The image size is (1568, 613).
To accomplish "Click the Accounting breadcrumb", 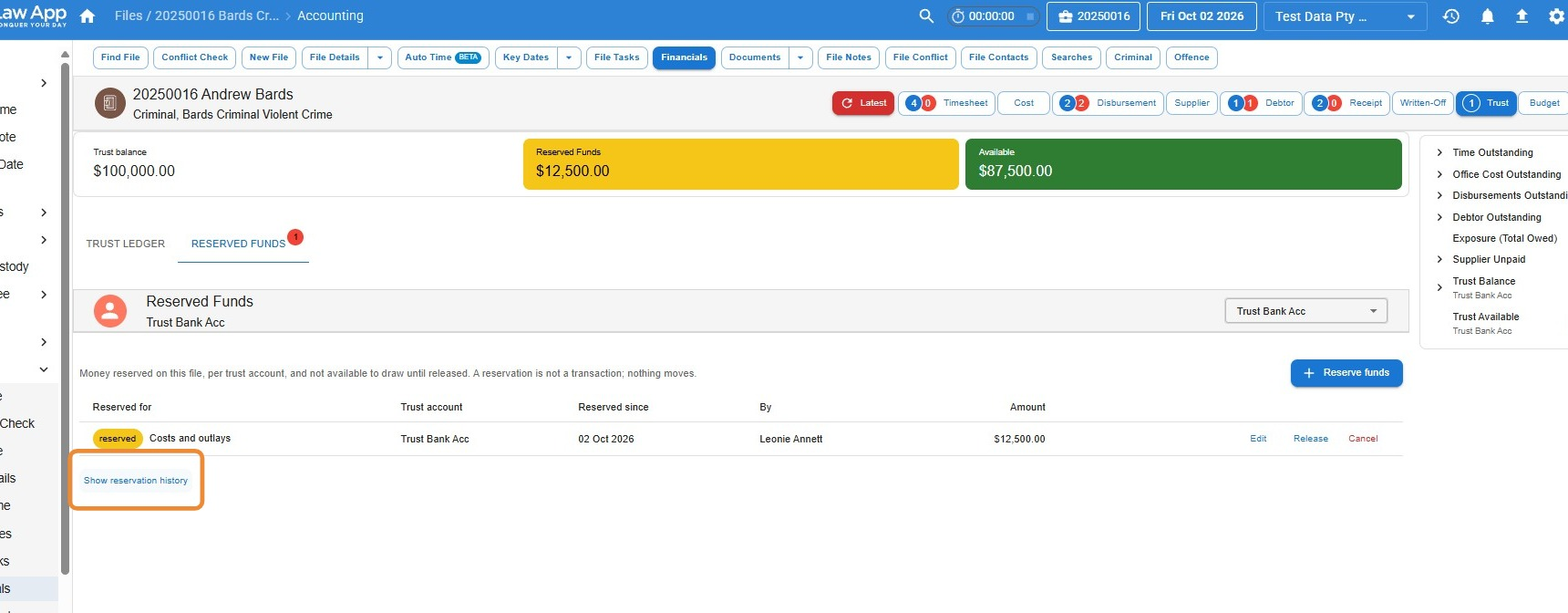I will [330, 16].
